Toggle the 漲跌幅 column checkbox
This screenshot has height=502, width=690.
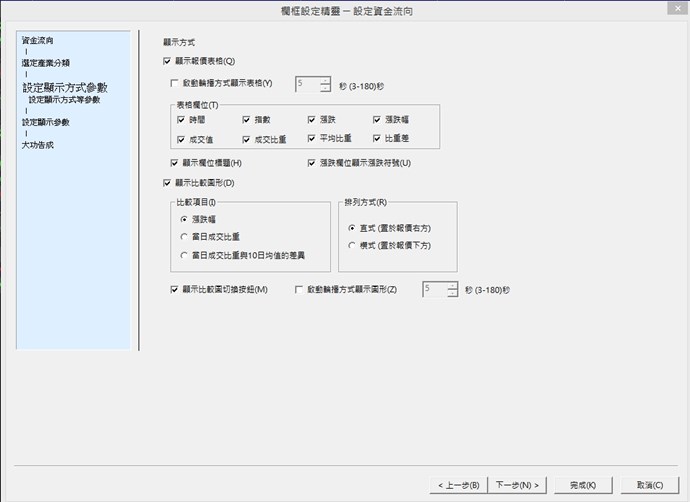(x=377, y=120)
